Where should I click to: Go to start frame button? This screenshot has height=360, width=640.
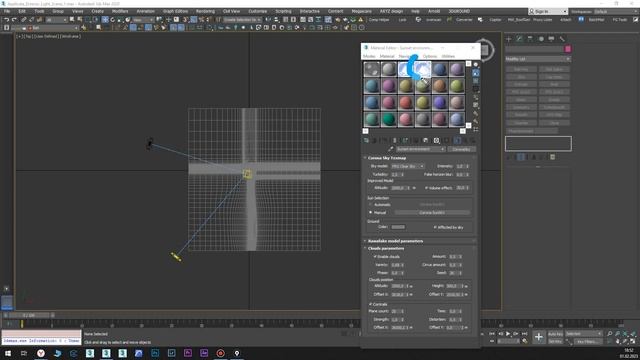(492, 334)
